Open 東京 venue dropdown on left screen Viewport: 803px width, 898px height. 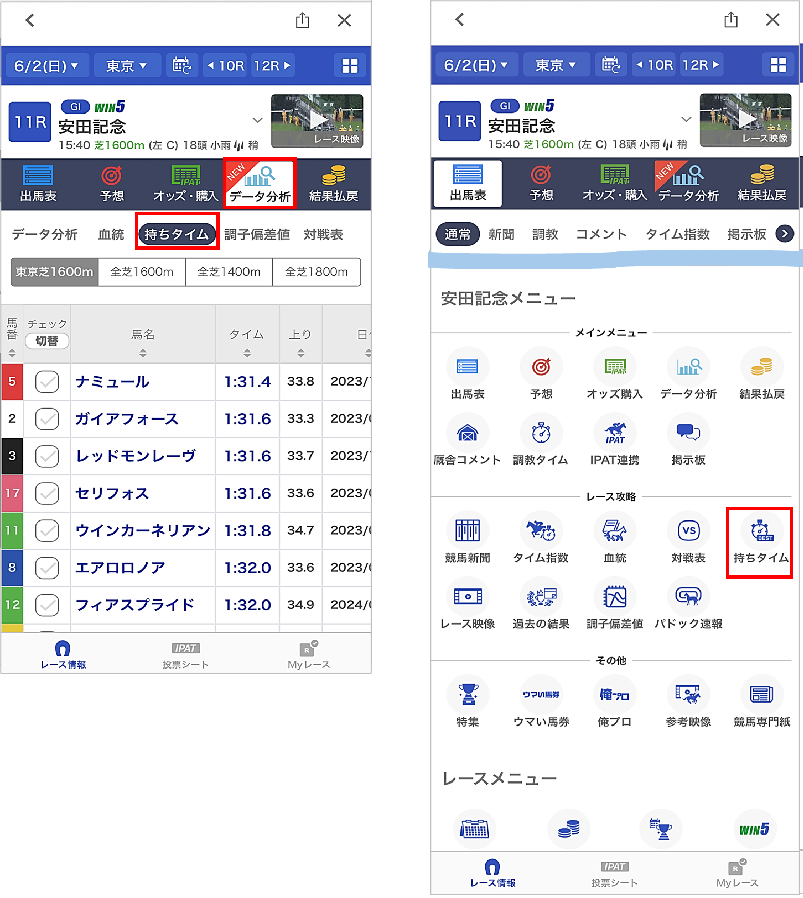tap(127, 66)
